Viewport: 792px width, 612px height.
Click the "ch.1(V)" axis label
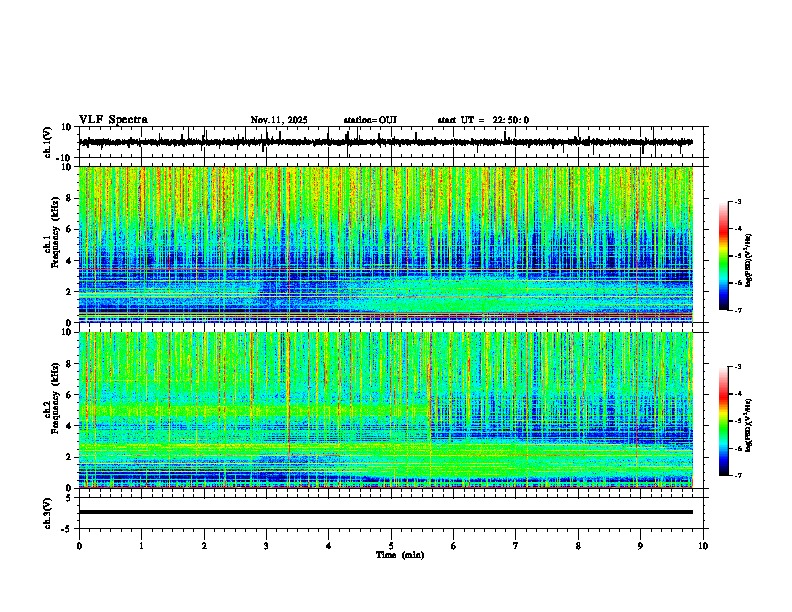click(48, 142)
